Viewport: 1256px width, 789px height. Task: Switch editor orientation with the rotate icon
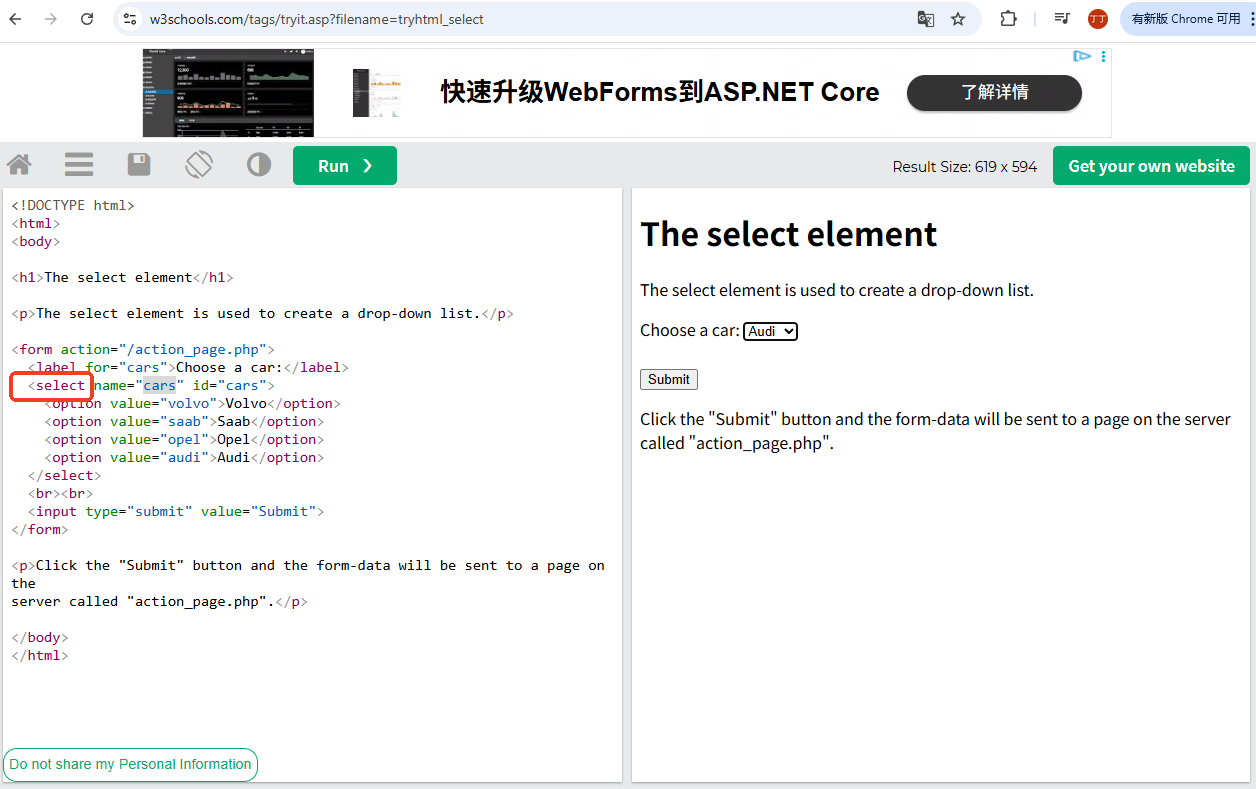(x=198, y=164)
